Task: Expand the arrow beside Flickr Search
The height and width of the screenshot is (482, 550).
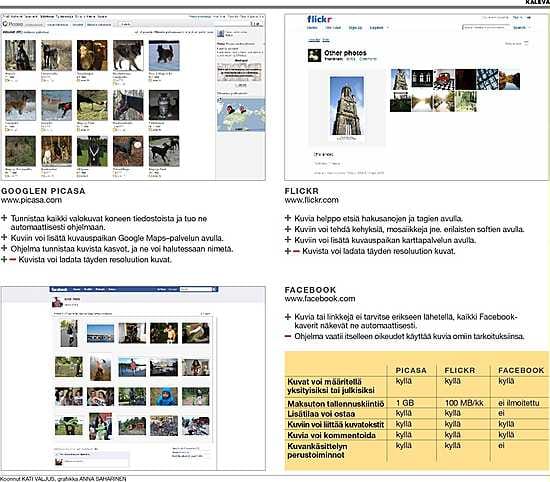Action: (529, 27)
